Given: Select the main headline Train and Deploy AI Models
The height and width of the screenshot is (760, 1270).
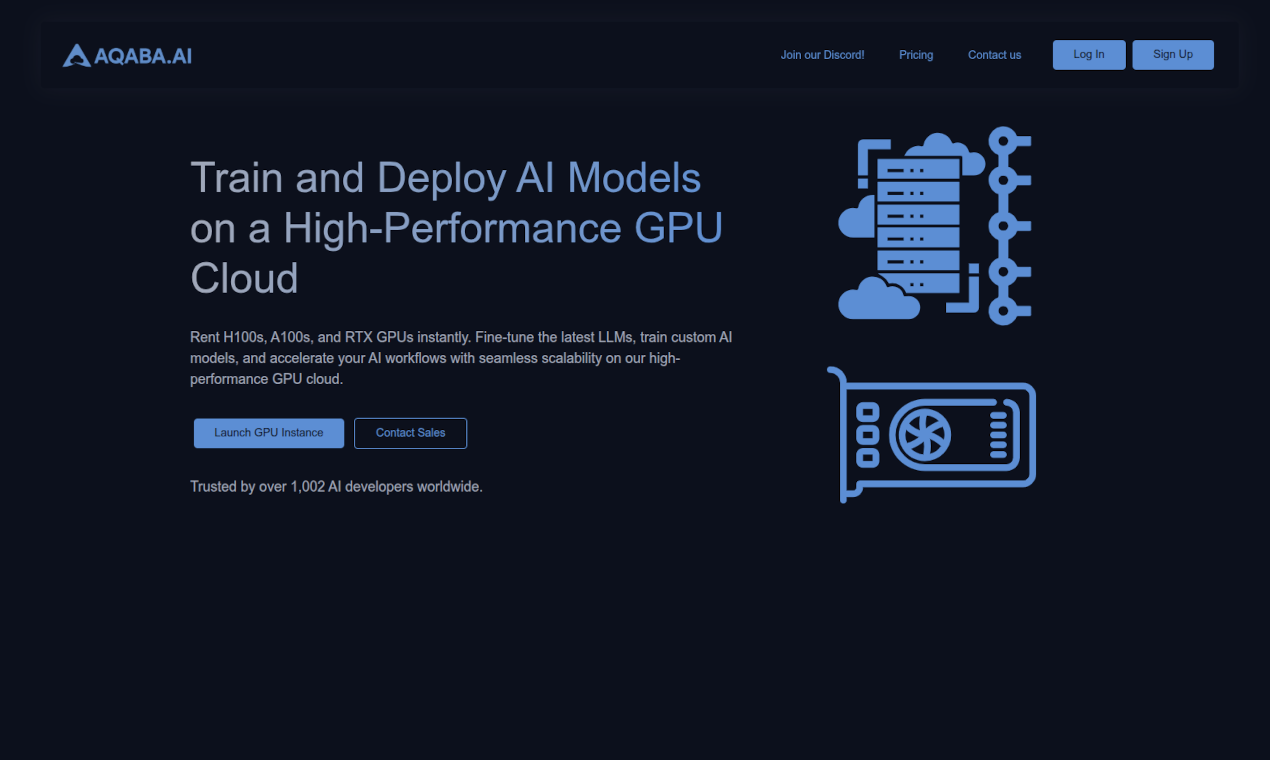Looking at the screenshot, I should pyautogui.click(x=457, y=228).
